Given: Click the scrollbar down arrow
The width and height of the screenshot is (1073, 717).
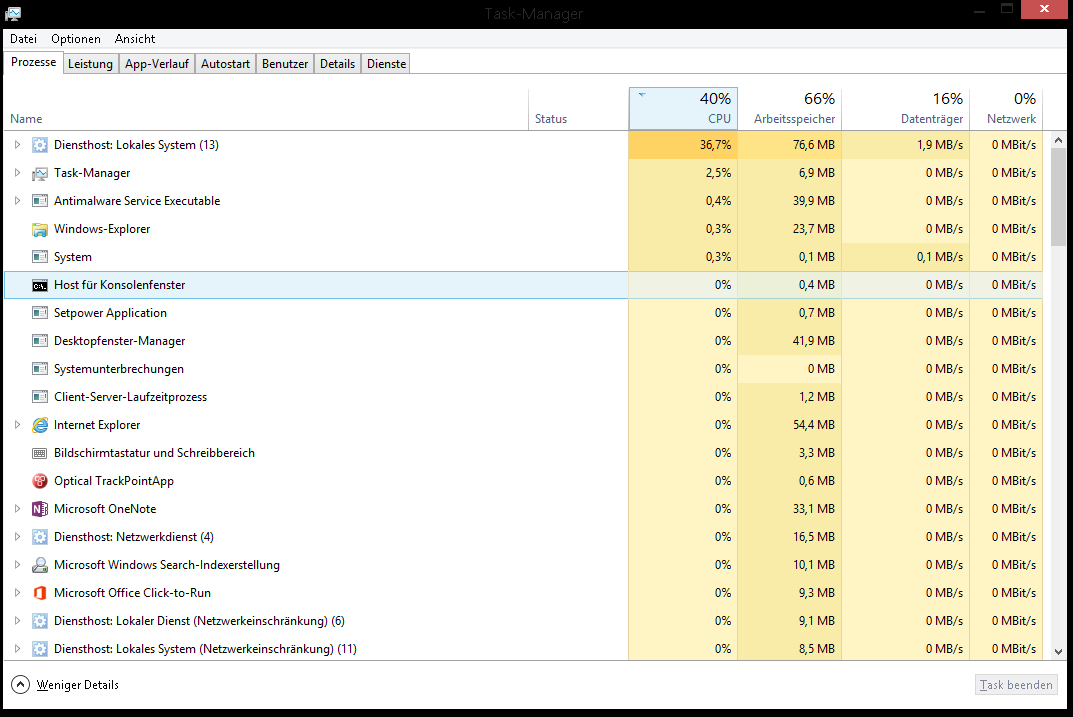Looking at the screenshot, I should pos(1058,652).
